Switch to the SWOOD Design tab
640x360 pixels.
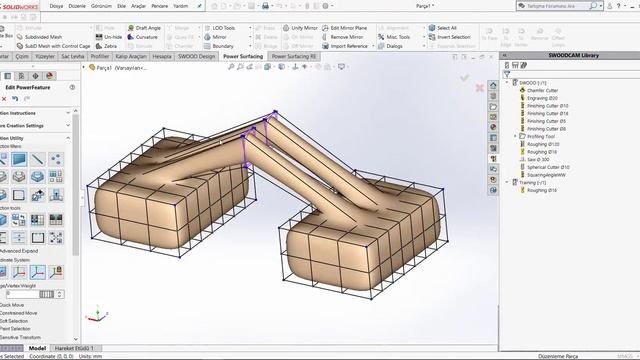[196, 56]
